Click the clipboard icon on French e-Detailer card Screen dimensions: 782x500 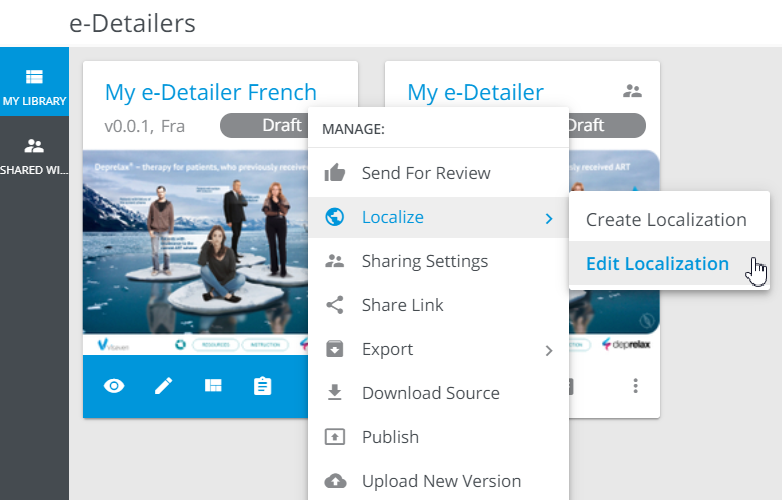point(262,386)
